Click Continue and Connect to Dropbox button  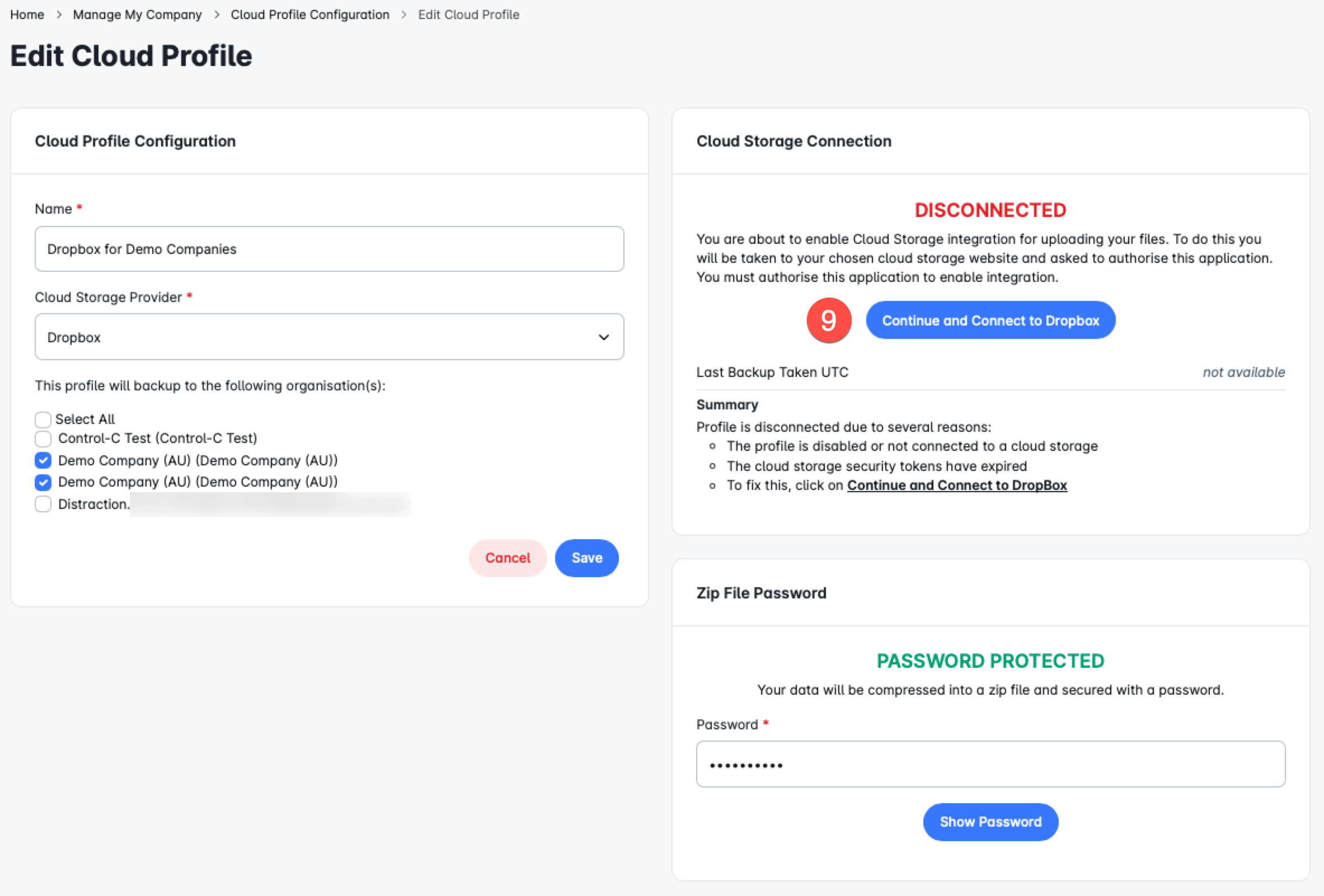click(990, 320)
